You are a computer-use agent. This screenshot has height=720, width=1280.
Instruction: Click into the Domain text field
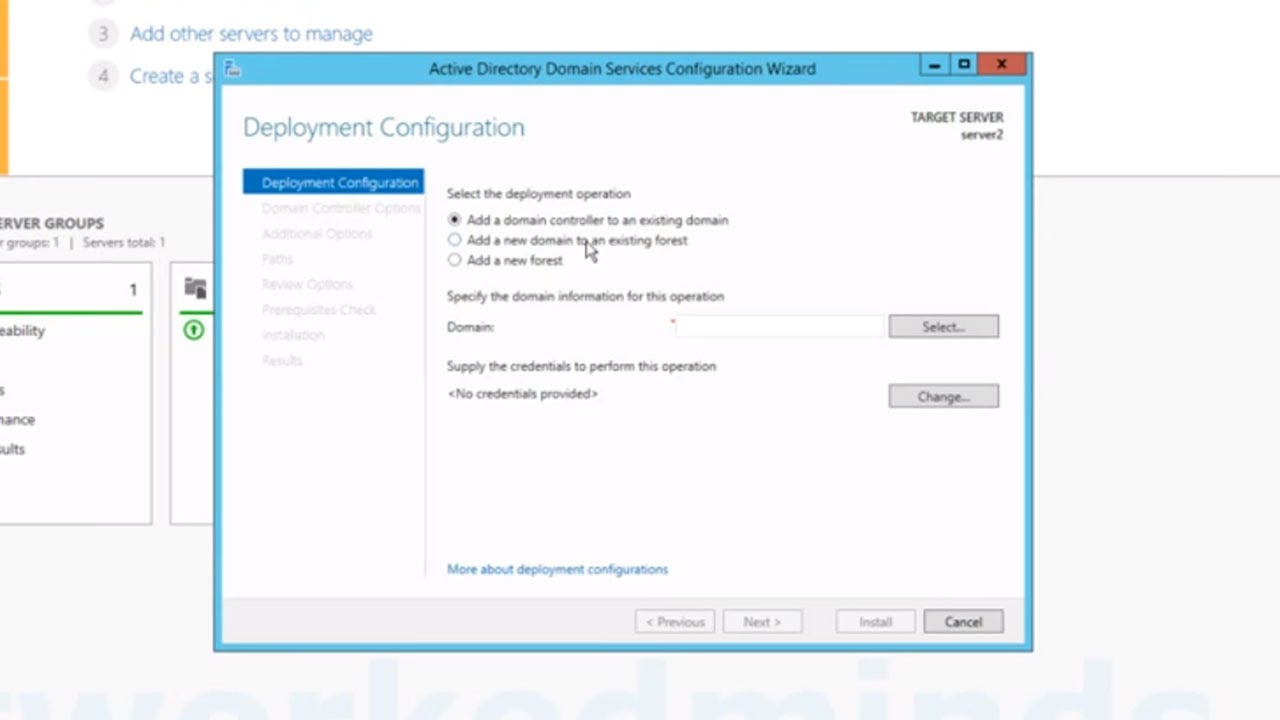782,327
